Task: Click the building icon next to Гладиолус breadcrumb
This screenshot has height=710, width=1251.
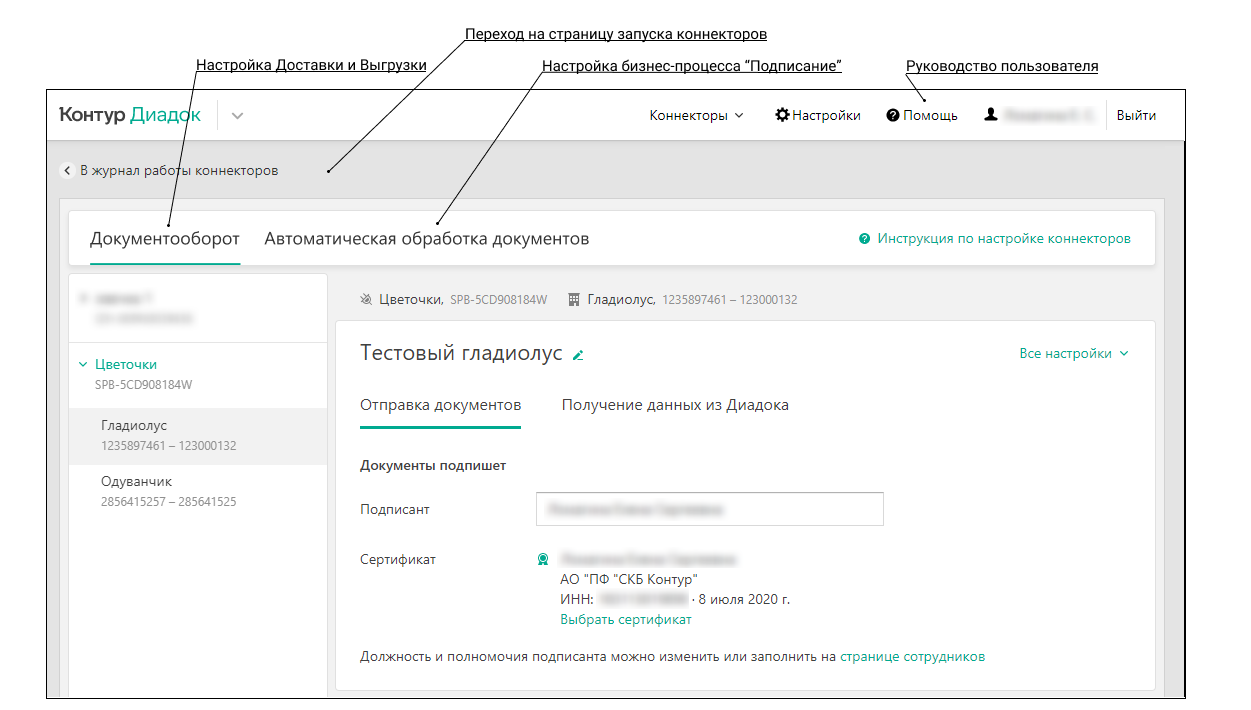Action: pyautogui.click(x=574, y=299)
